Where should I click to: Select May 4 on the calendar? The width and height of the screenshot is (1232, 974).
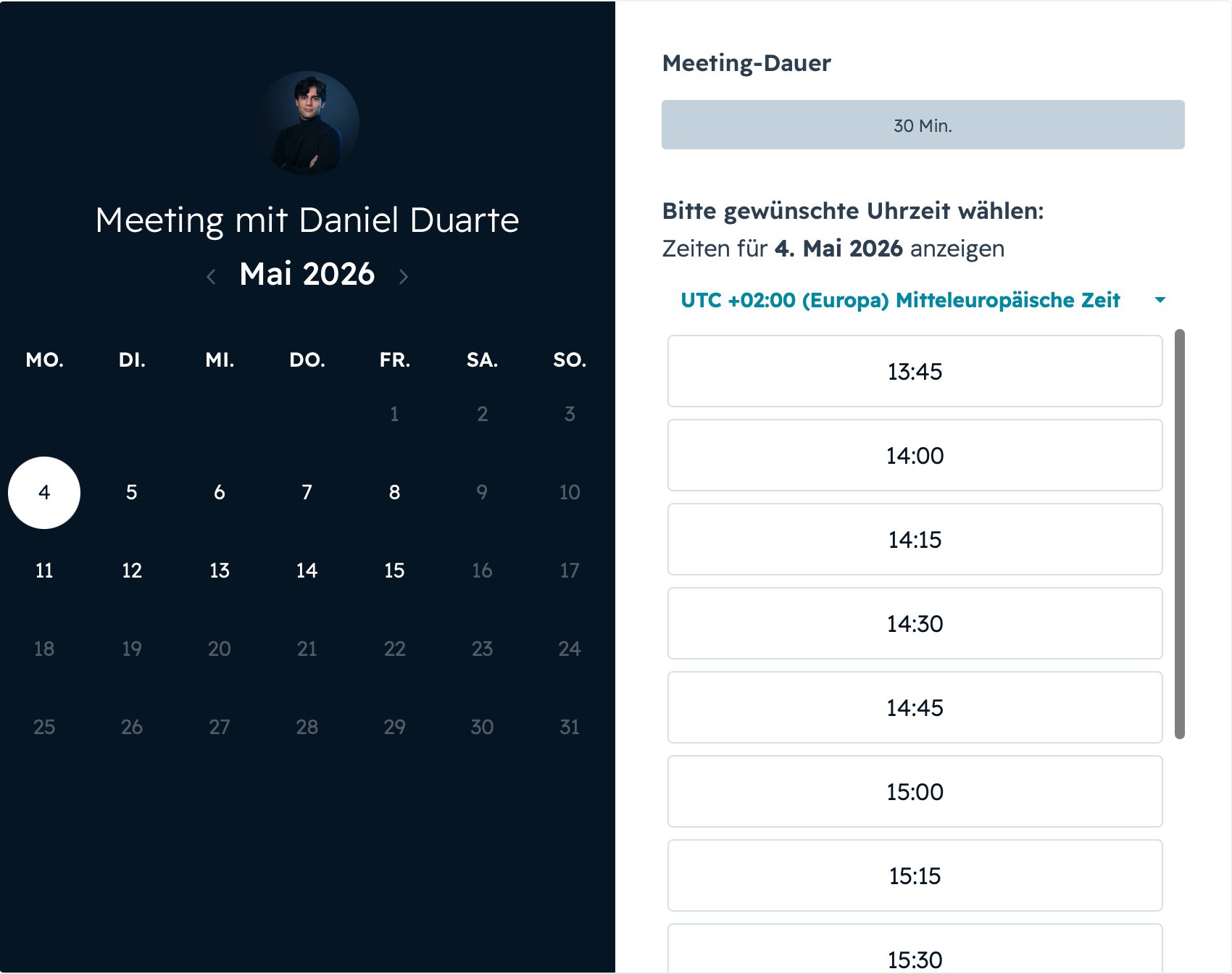tap(44, 493)
